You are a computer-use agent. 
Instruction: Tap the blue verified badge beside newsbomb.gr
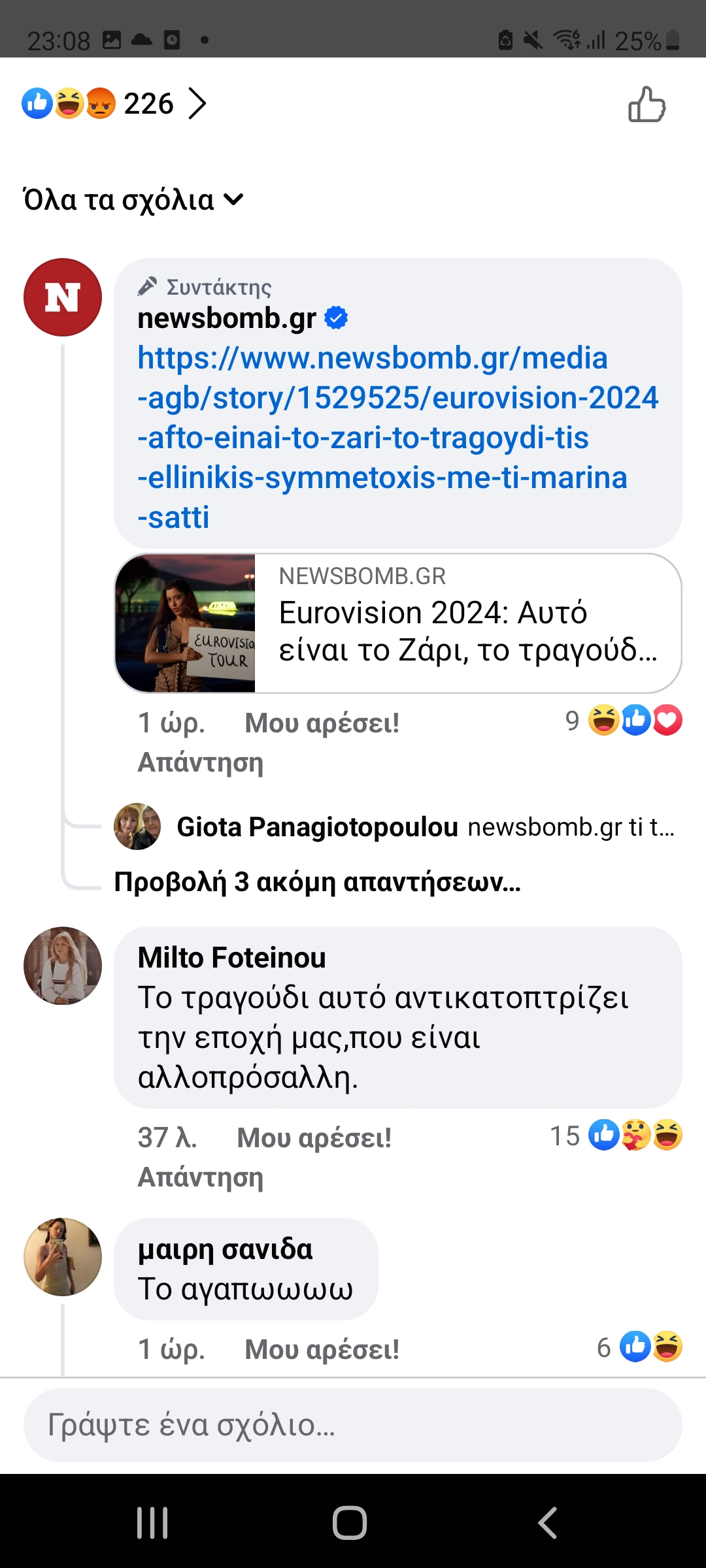pyautogui.click(x=336, y=318)
